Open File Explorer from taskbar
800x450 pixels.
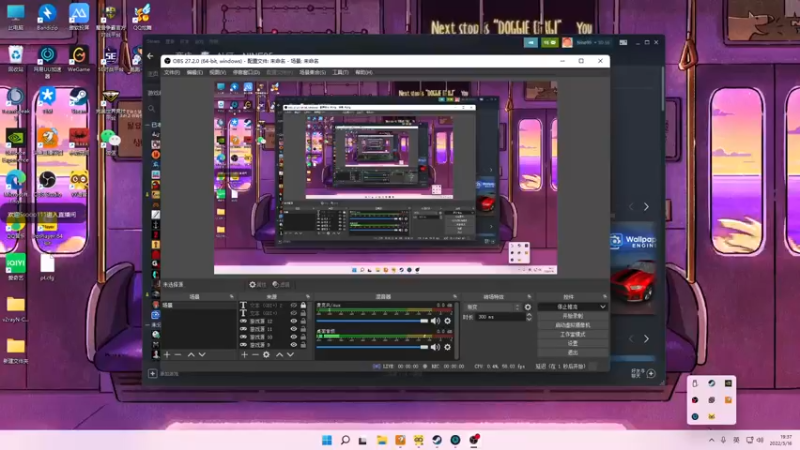[382, 440]
